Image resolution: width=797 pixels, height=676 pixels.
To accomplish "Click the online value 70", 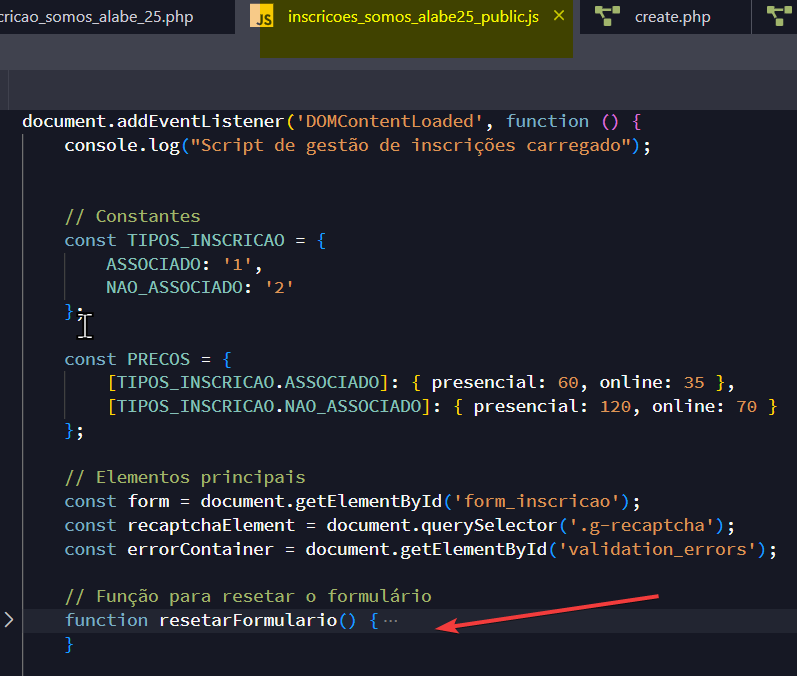I will [x=747, y=407].
